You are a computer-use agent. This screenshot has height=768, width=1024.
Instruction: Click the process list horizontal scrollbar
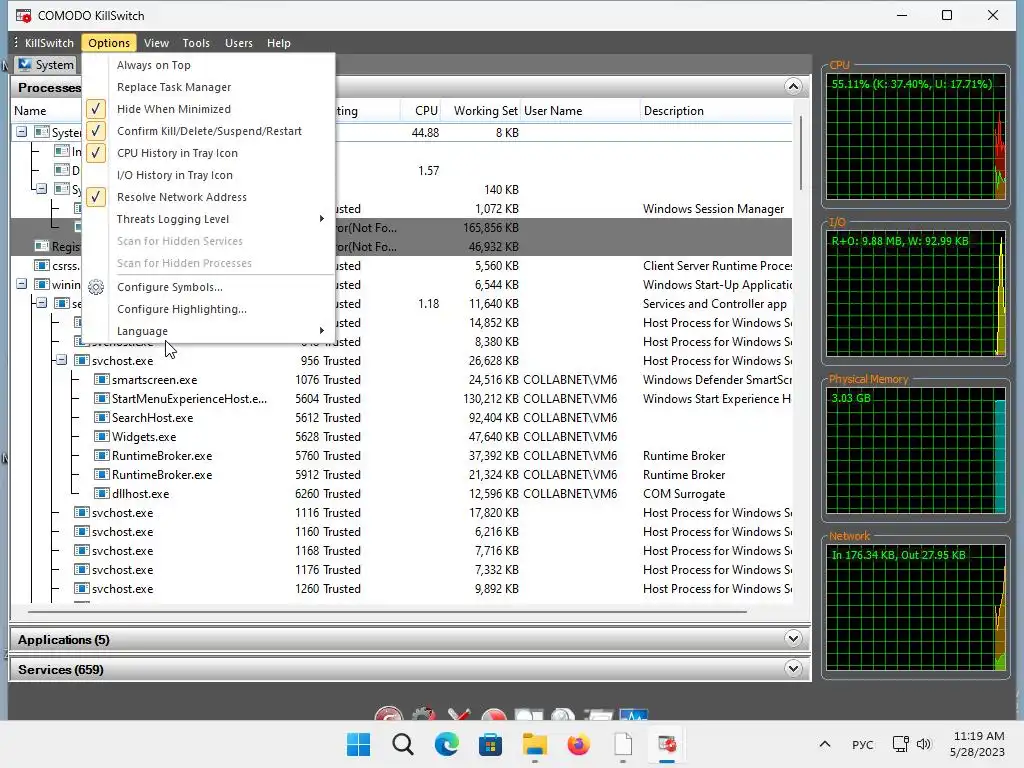[x=388, y=612]
